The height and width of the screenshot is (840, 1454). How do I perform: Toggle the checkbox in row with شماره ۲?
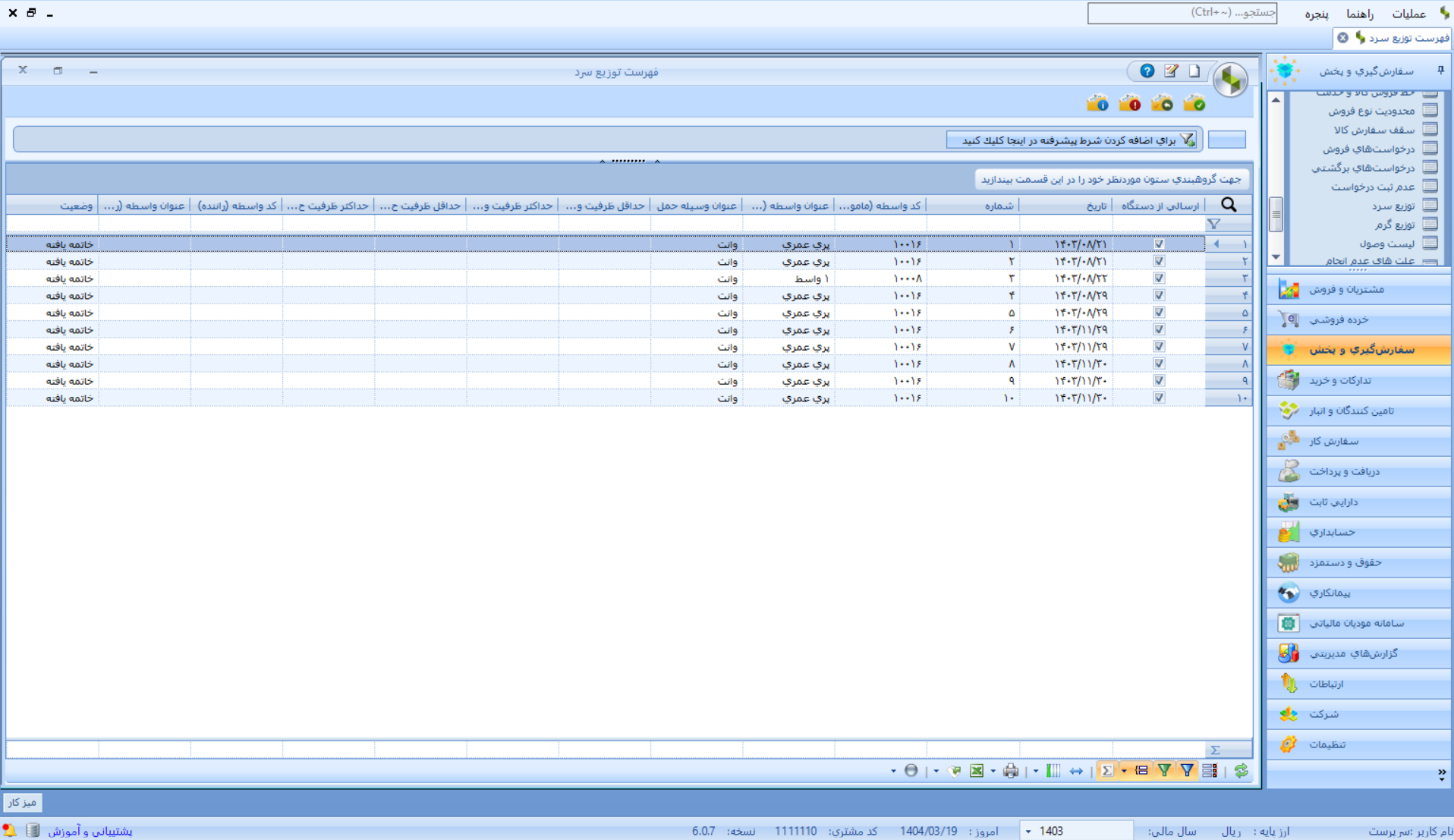tap(1159, 261)
